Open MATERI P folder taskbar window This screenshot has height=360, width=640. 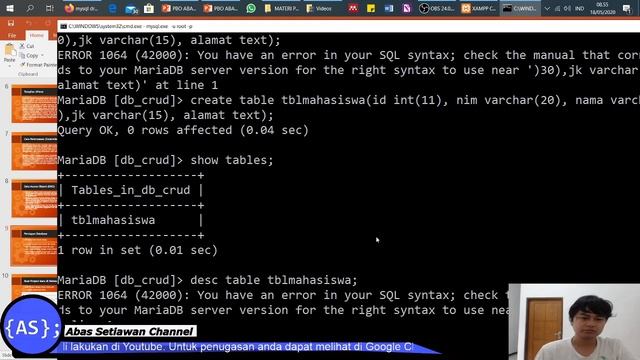pos(282,8)
